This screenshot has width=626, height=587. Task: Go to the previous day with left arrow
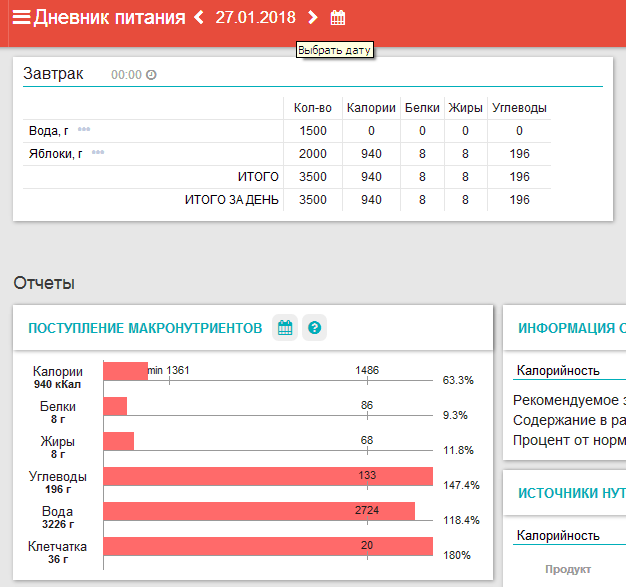(x=198, y=18)
